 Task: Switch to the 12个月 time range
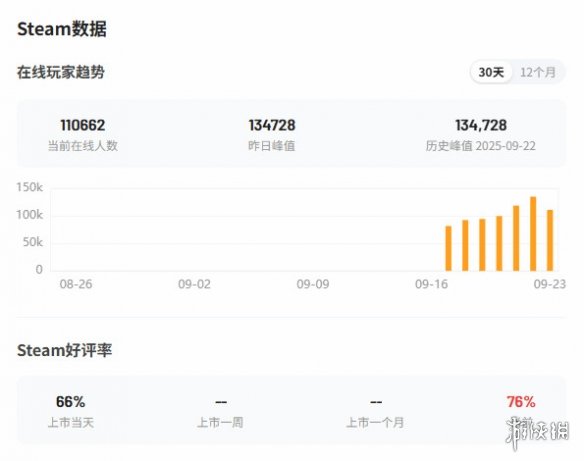click(538, 72)
